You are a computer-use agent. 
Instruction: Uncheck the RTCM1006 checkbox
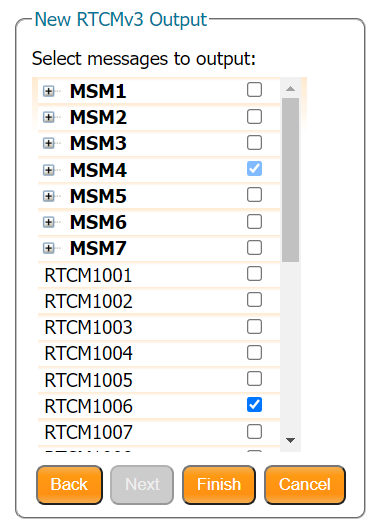pyautogui.click(x=254, y=405)
